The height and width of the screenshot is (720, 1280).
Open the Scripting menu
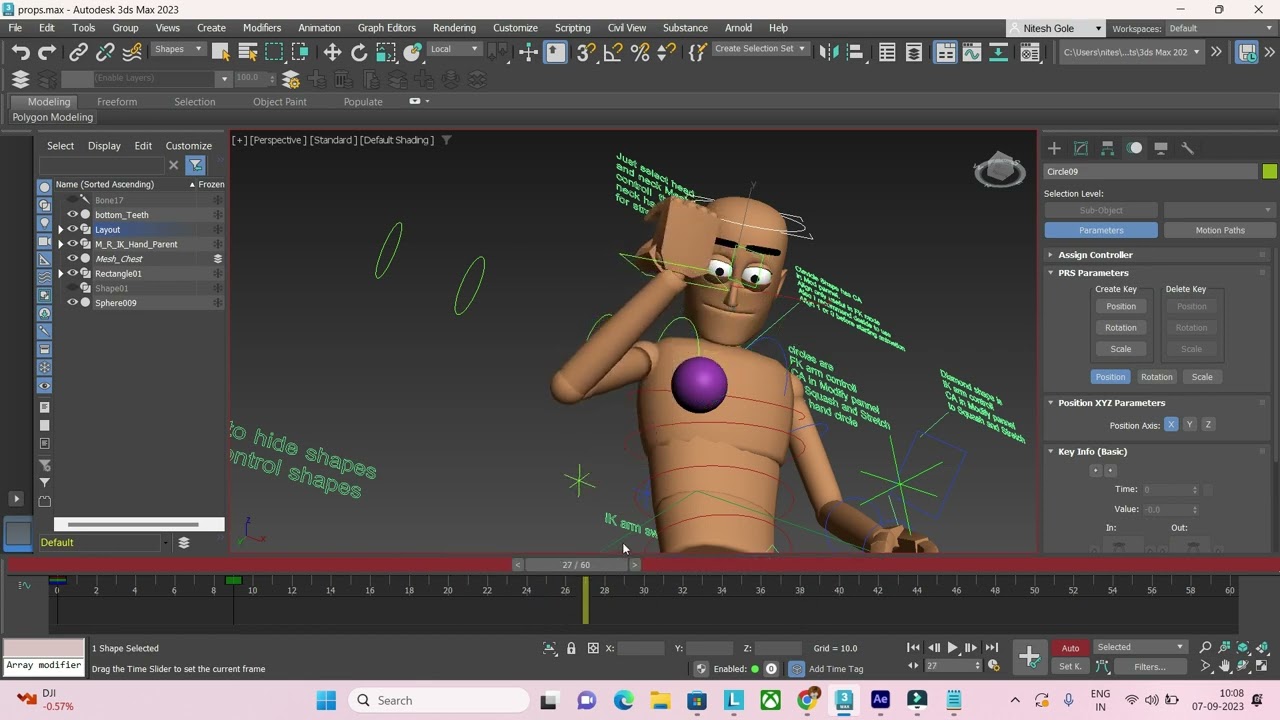pyautogui.click(x=573, y=28)
